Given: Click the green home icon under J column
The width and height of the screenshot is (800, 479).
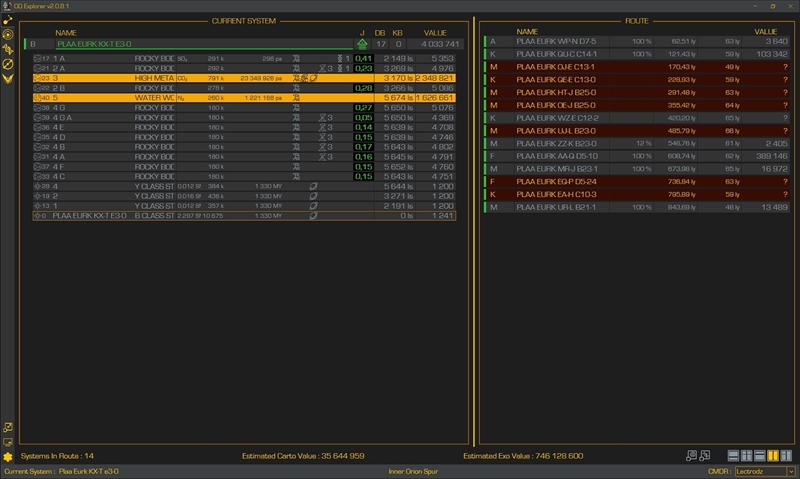Looking at the screenshot, I should pyautogui.click(x=362, y=44).
